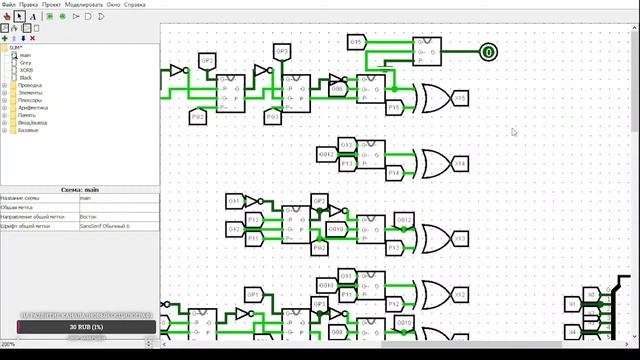Image resolution: width=640 pixels, height=360 pixels.
Task: Delete circuit with the red X icon
Action: tap(33, 38)
